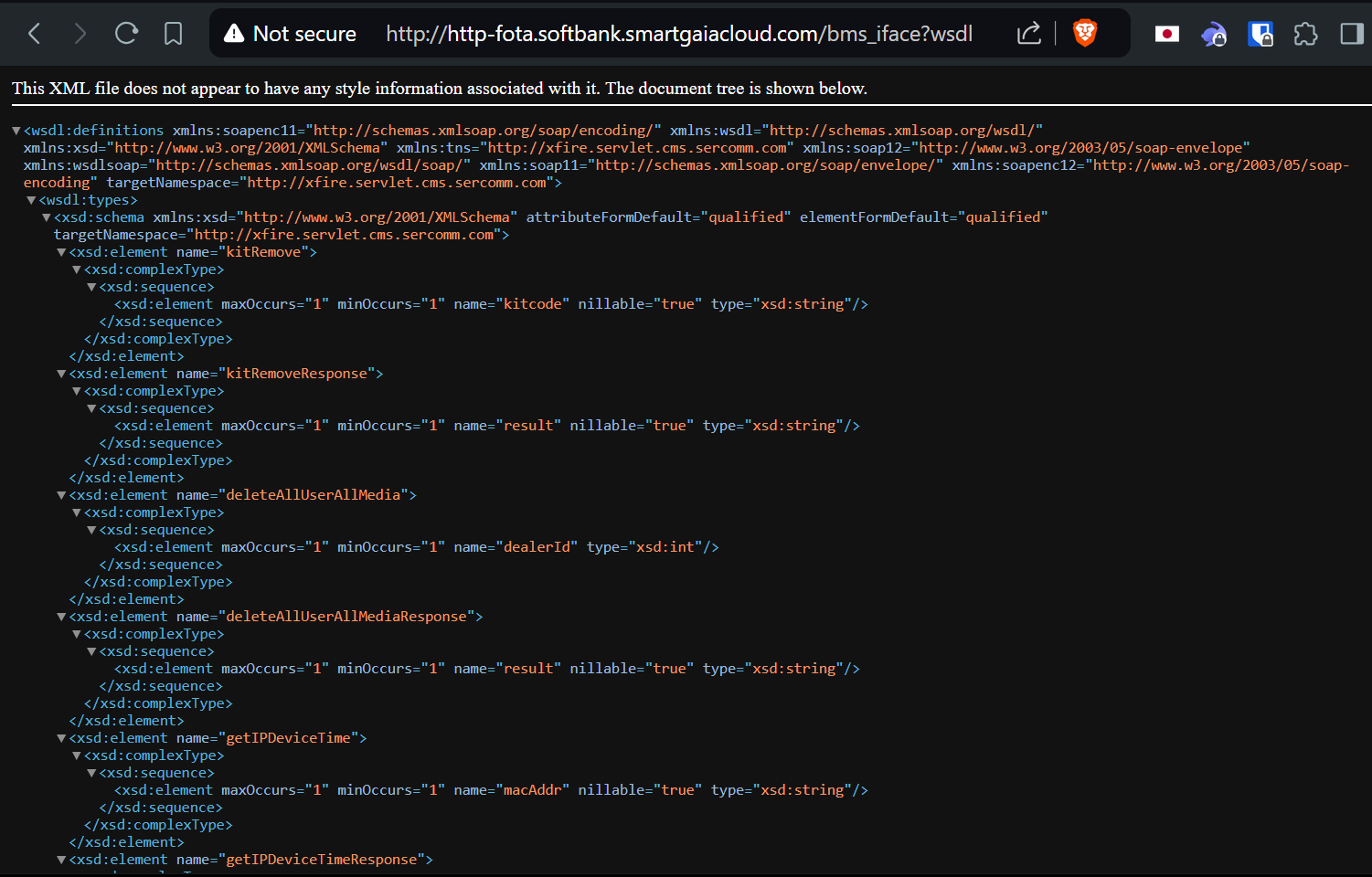The image size is (1372, 877).
Task: Click the URL text in the address bar
Action: [678, 34]
